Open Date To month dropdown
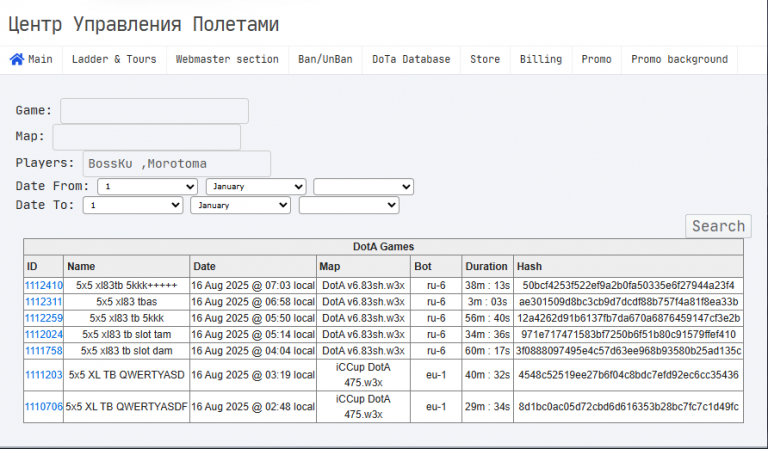 (240, 205)
